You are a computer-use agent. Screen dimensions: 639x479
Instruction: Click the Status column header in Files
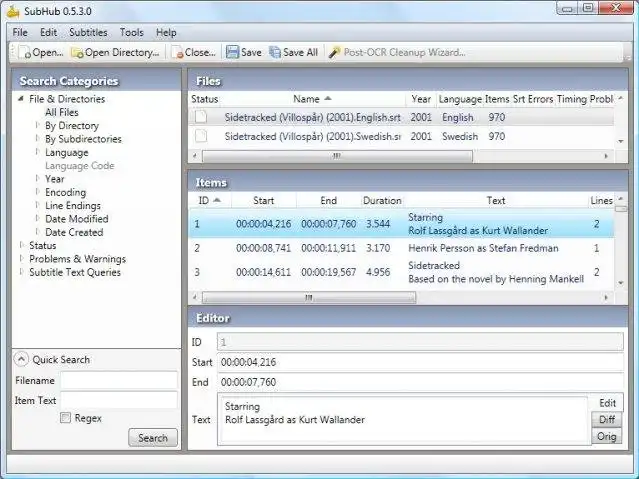pos(205,99)
